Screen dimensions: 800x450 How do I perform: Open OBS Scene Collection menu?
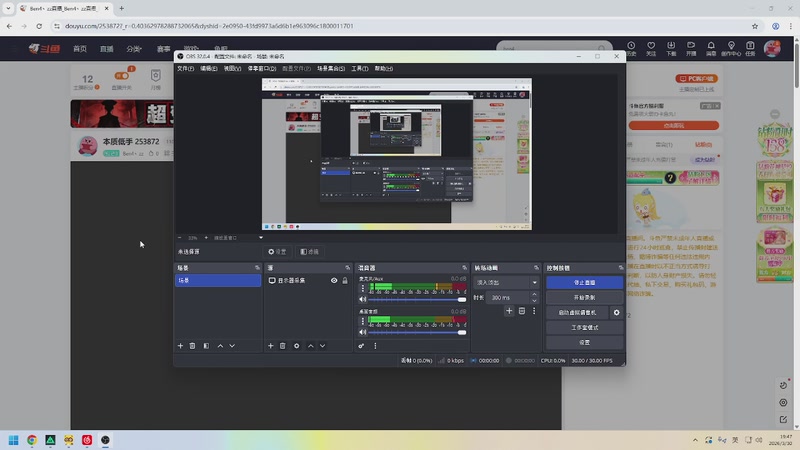click(331, 68)
